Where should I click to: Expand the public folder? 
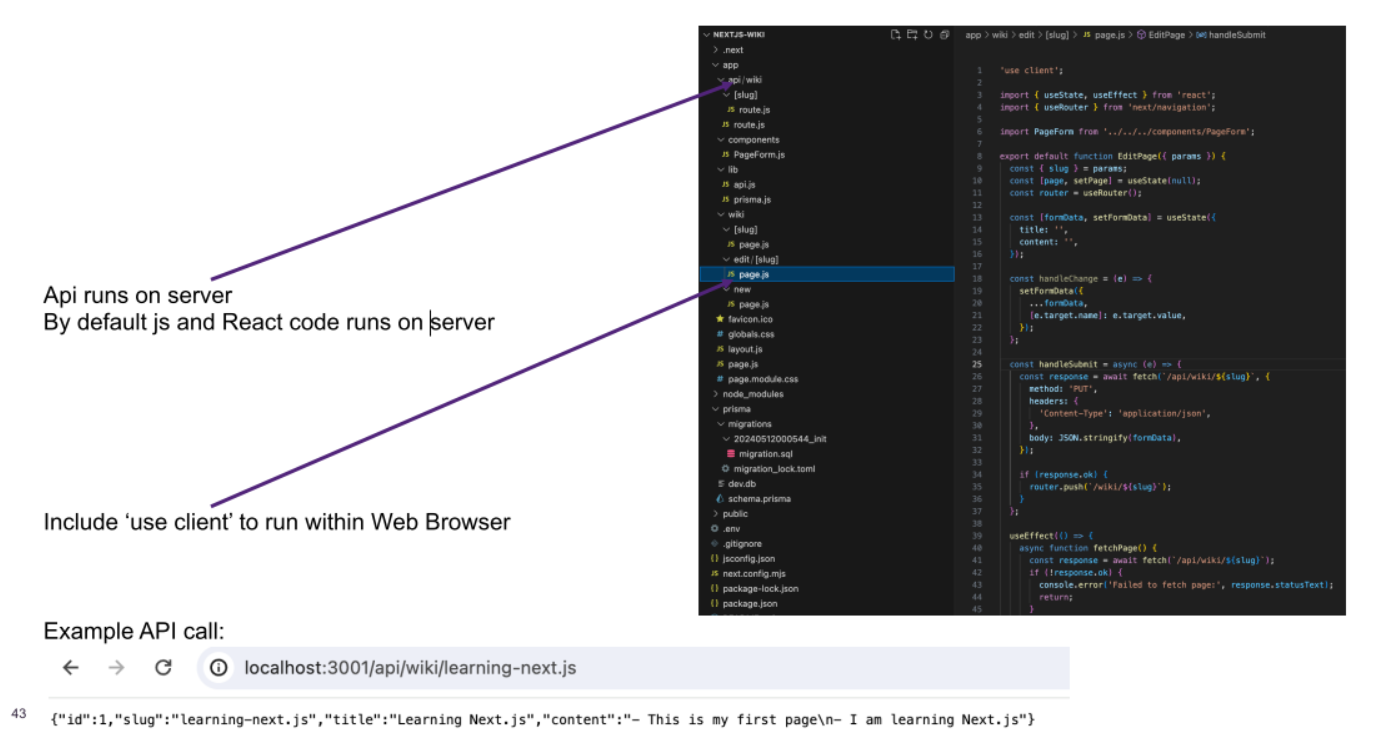734,514
